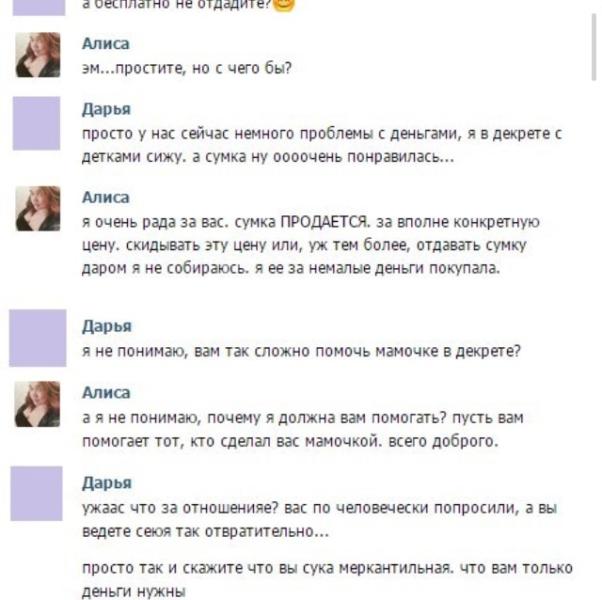Click Дарья's name above 'ужаас что за'
This screenshot has width=602, height=600.
click(x=107, y=483)
